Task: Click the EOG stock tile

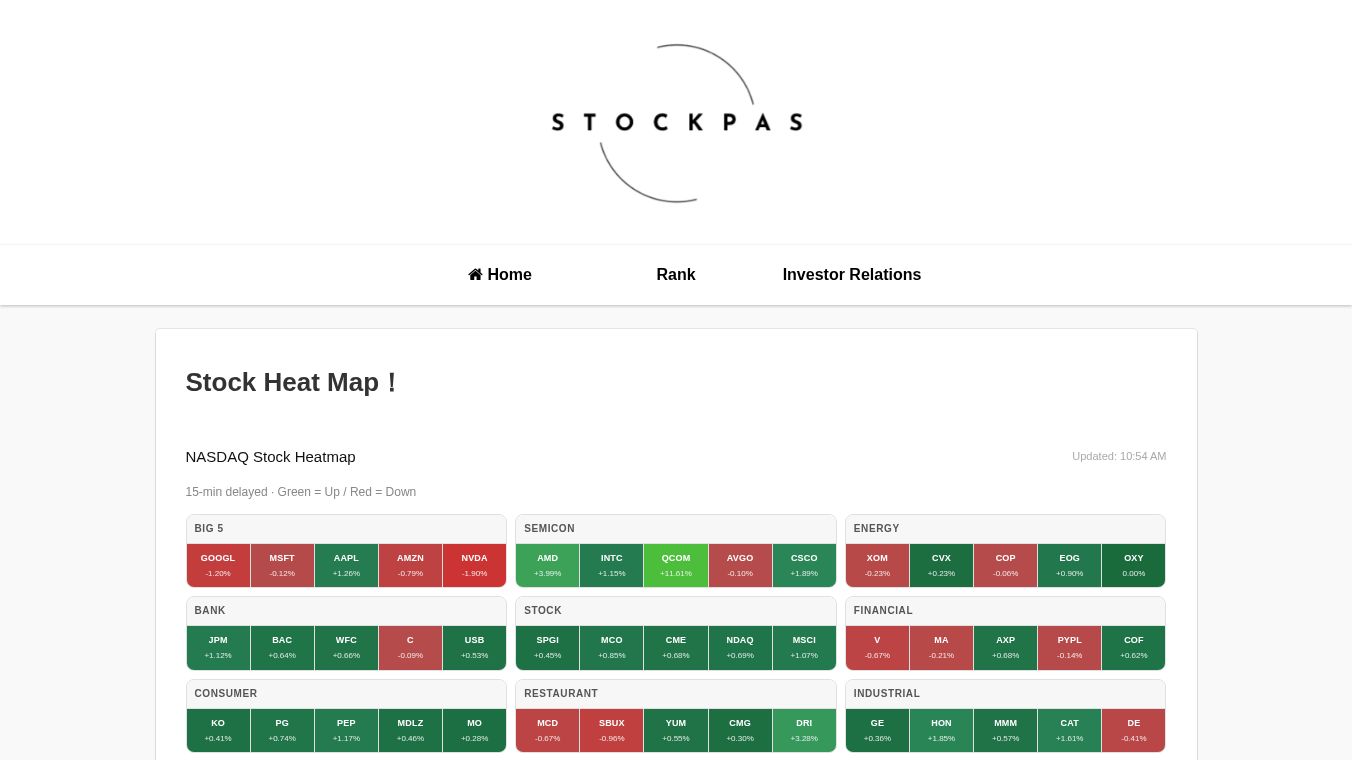Action: coord(1069,565)
